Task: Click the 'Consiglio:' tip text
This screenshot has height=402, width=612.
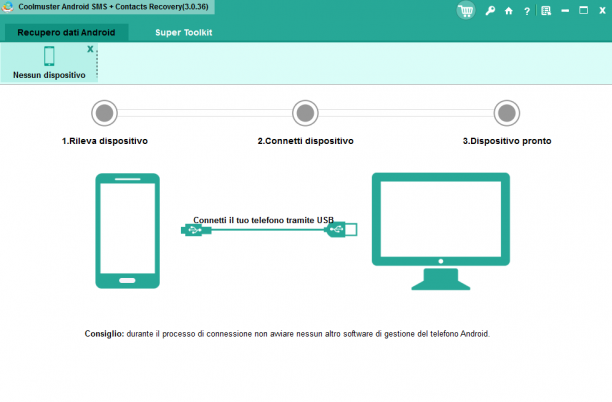Action: [104, 334]
